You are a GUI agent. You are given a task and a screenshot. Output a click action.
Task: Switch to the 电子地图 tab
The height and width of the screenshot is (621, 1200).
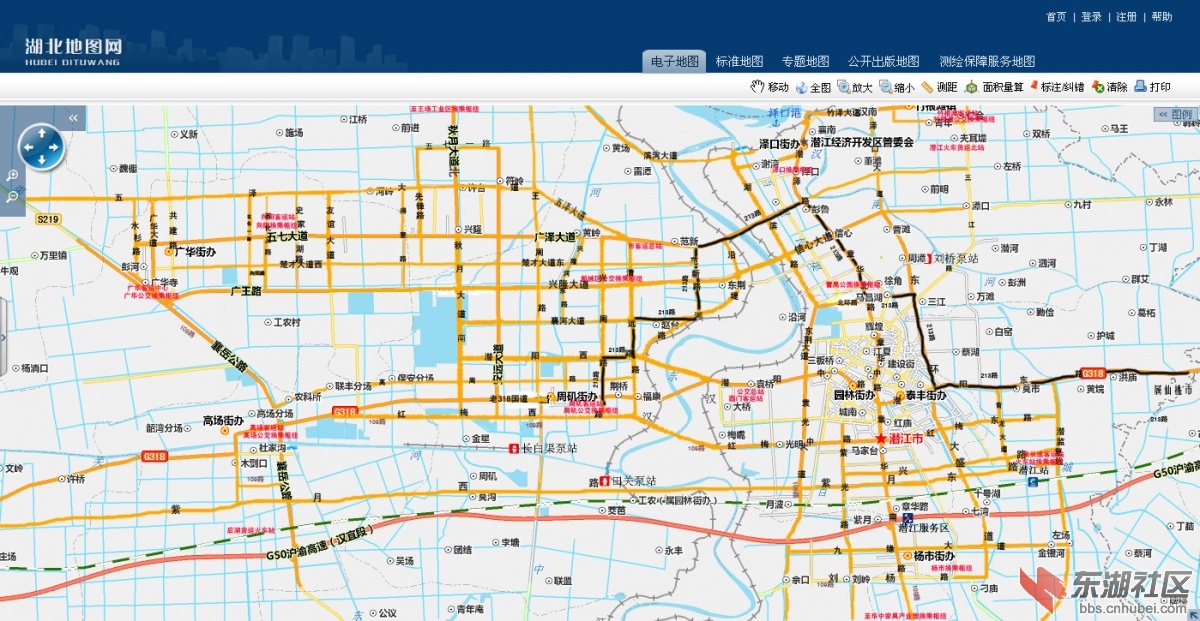click(674, 61)
